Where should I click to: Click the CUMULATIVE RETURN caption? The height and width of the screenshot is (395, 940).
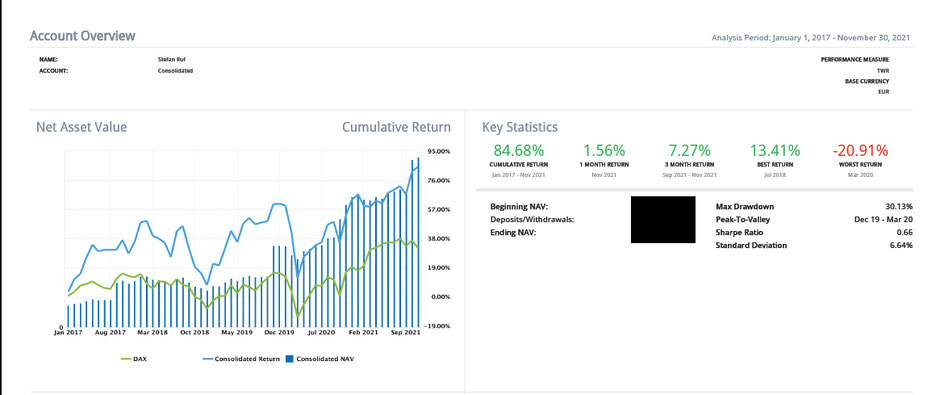coord(519,164)
